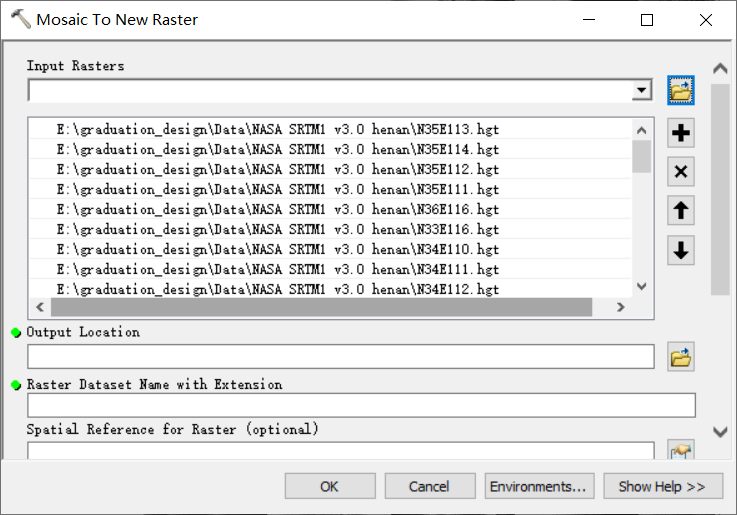Open the Environments... settings button
Image resolution: width=737 pixels, height=515 pixels.
click(539, 486)
